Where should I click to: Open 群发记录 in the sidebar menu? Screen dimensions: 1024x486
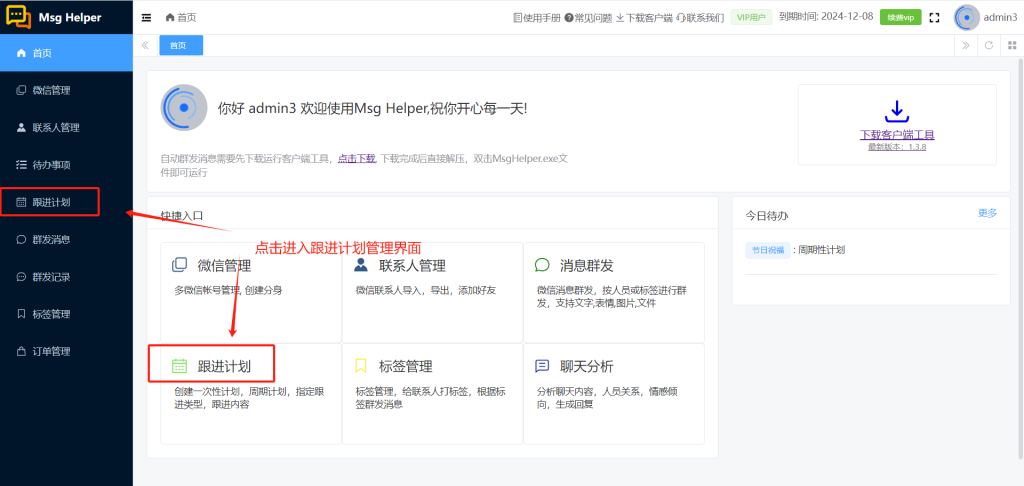(x=50, y=277)
